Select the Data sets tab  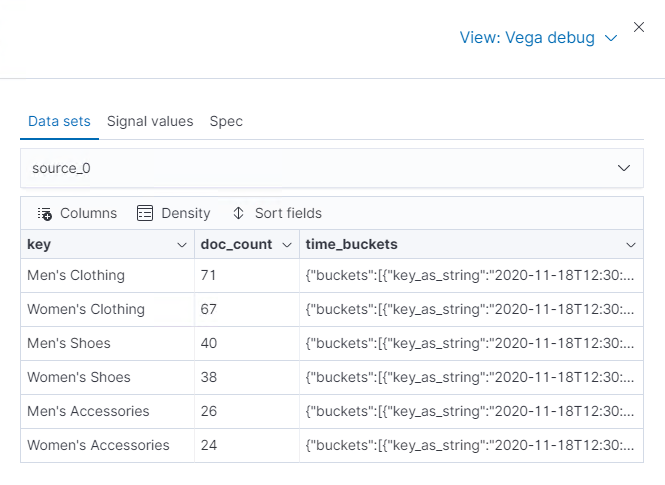click(59, 121)
